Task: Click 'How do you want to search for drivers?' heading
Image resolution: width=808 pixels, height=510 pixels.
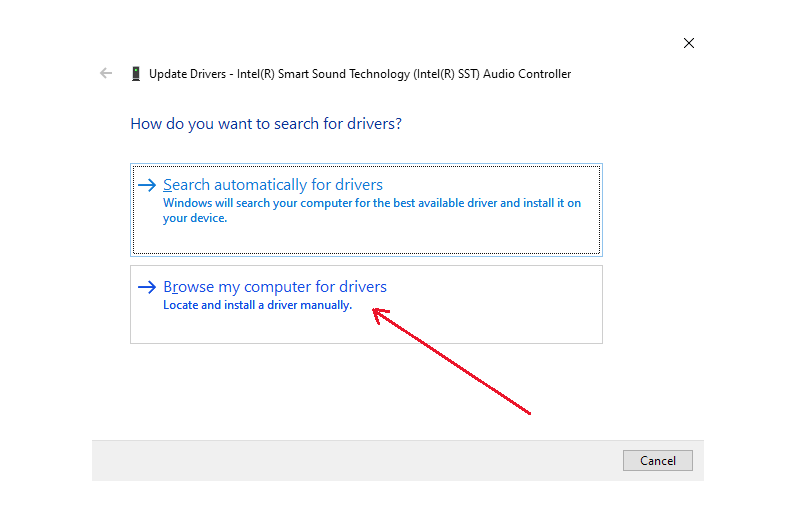Action: 266,124
